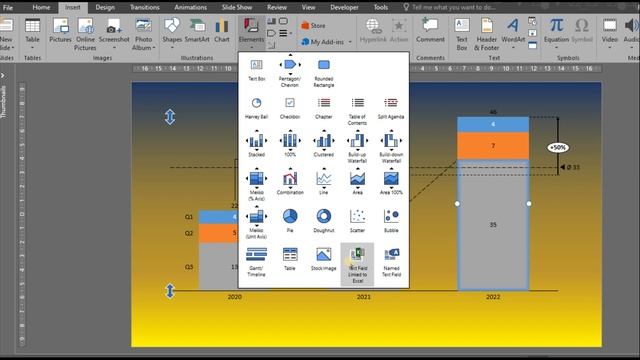Collapse the Elements dropdown button

(x=251, y=33)
